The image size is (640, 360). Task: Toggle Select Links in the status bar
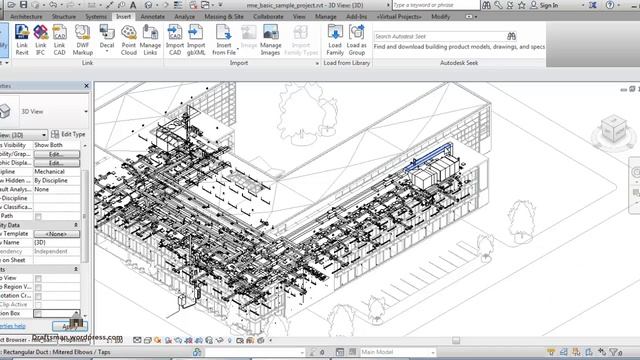[x=551, y=352]
